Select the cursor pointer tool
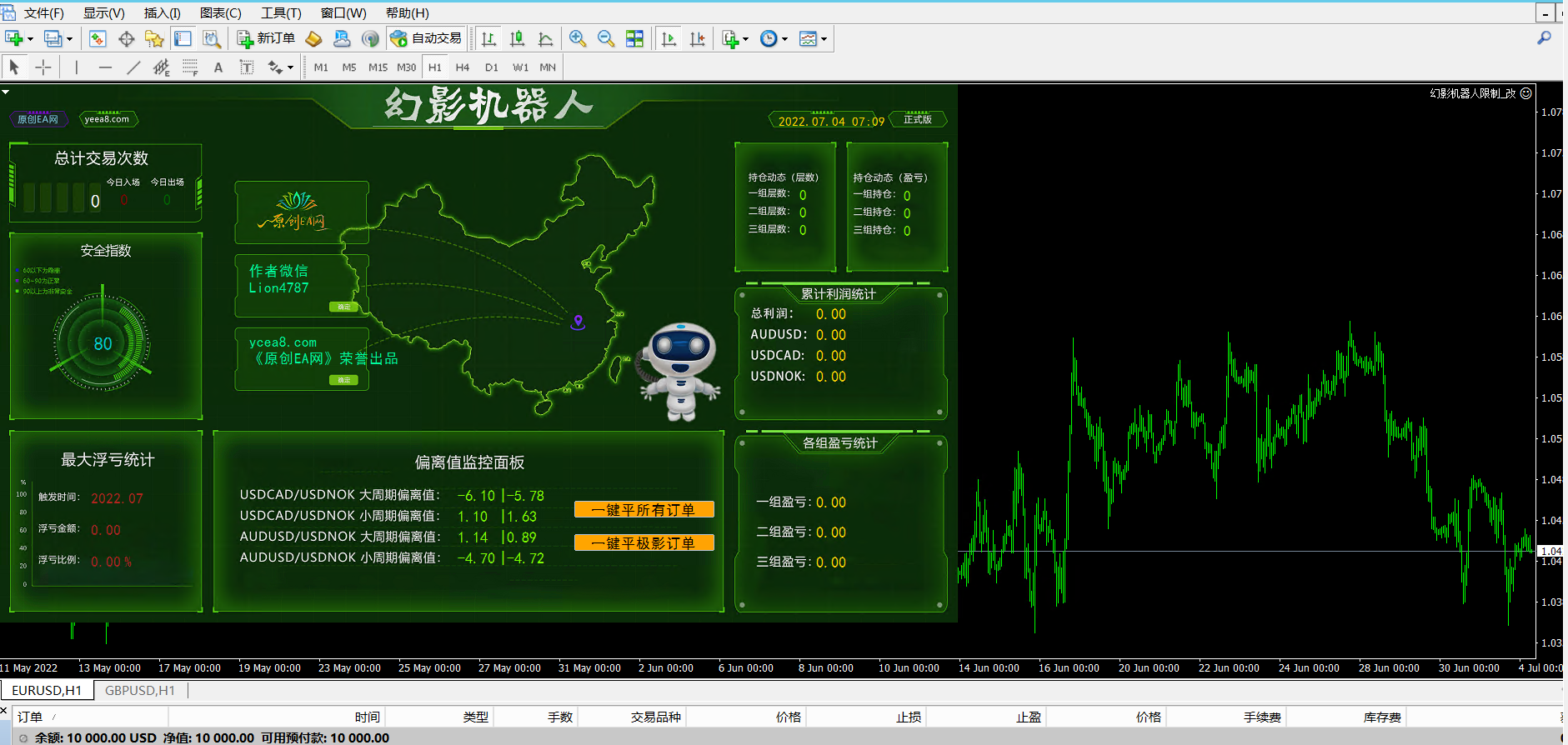 point(14,67)
